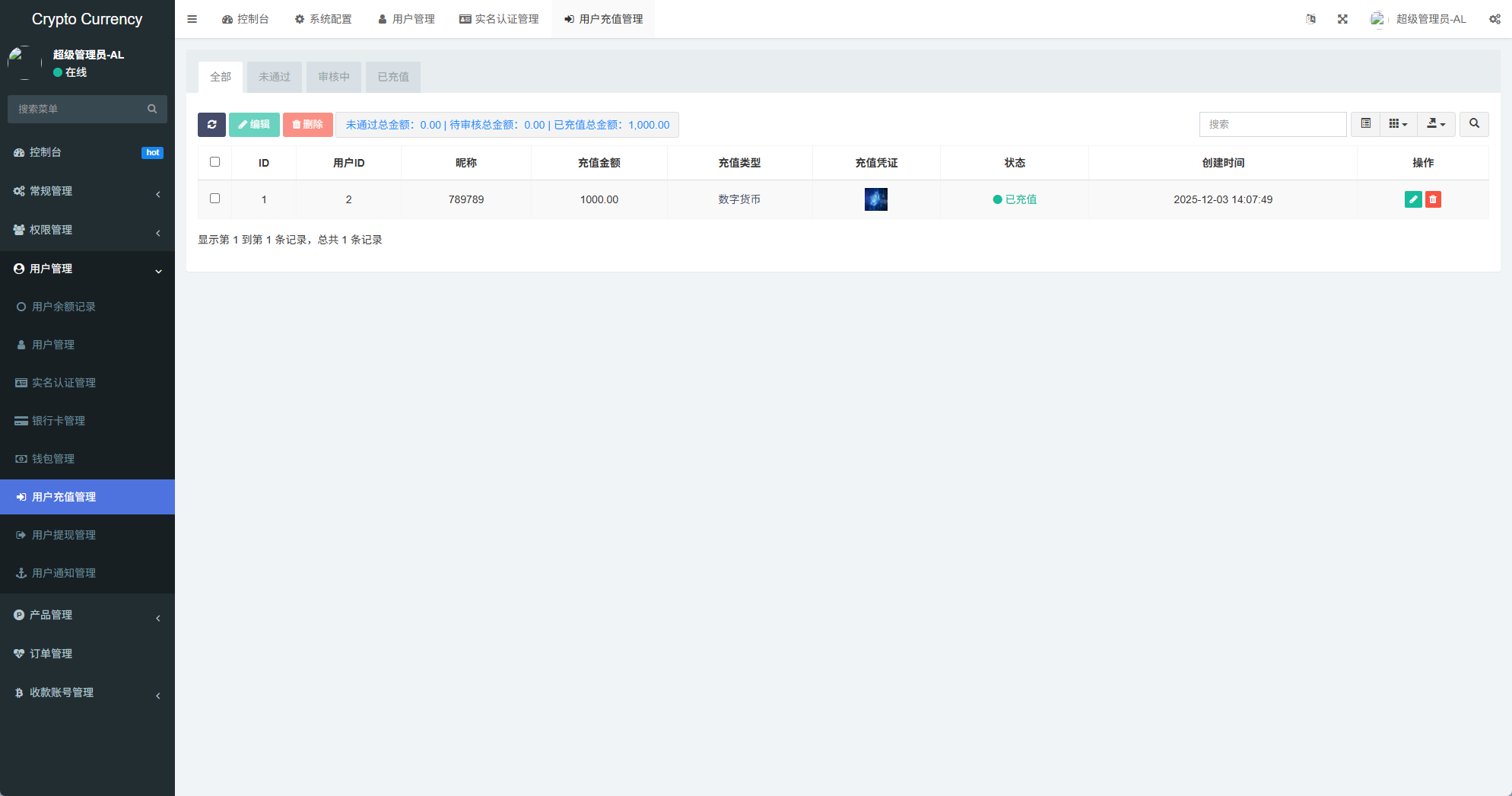Open 用户提现管理 in the sidebar
The image size is (1512, 796).
click(x=64, y=535)
